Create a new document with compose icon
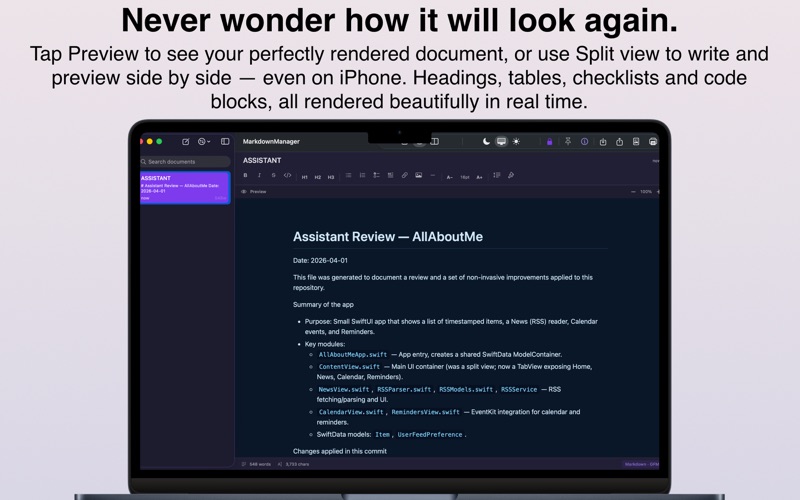The width and height of the screenshot is (800, 500). 186,142
